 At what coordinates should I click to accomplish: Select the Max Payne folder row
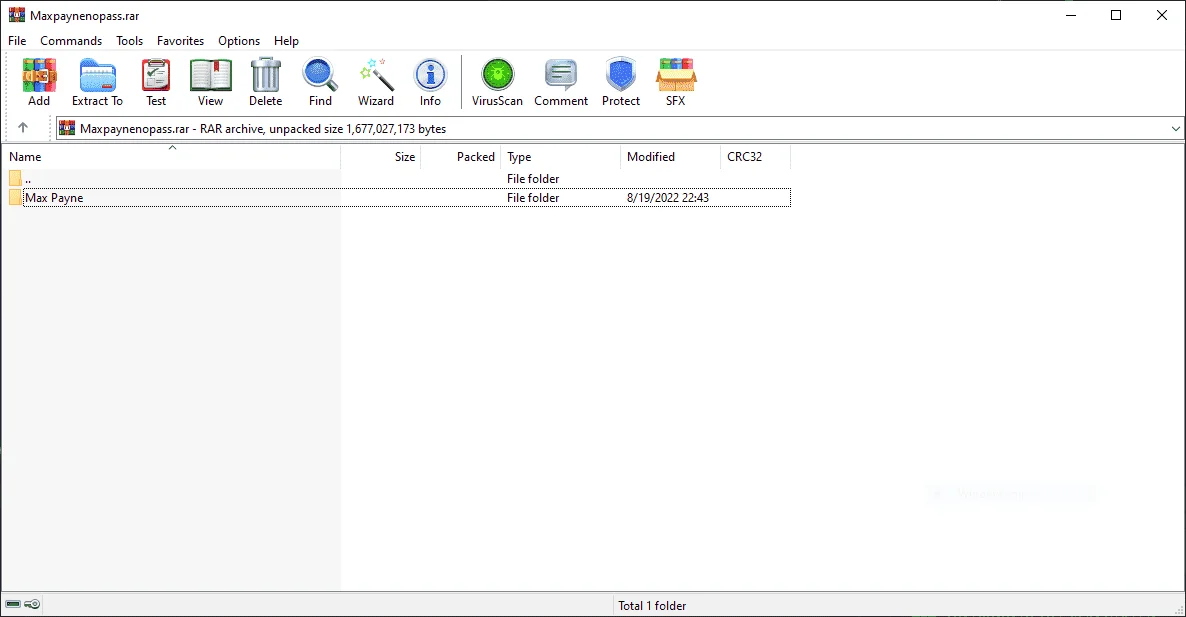[399, 197]
